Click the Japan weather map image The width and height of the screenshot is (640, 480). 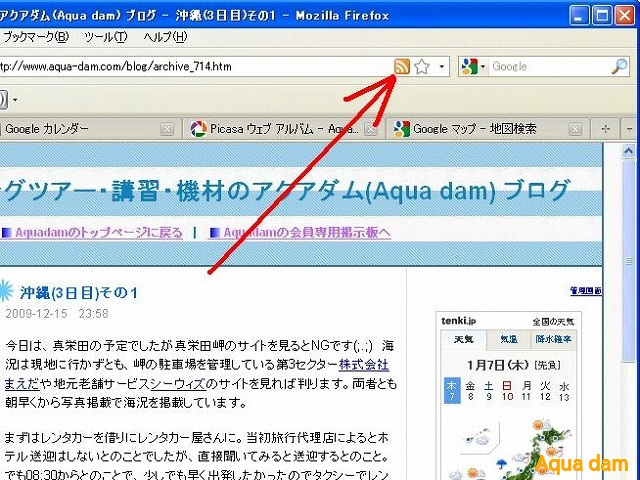point(510,447)
